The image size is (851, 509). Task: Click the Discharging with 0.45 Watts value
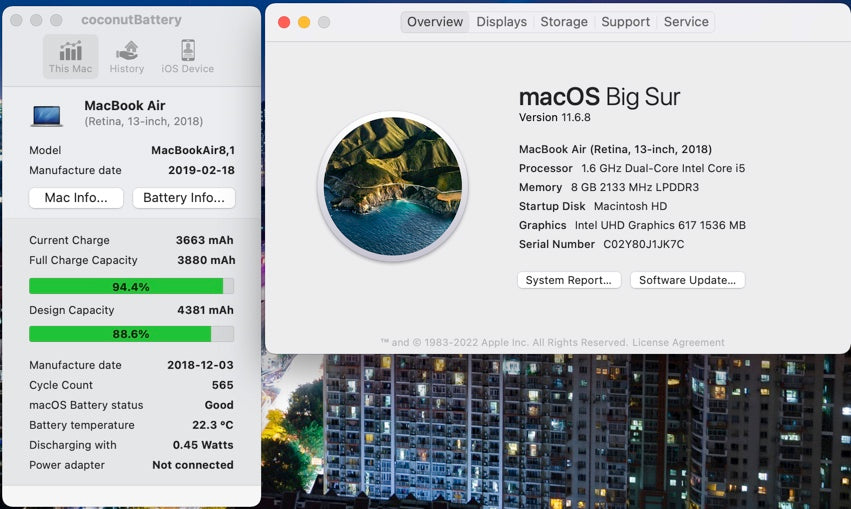(203, 445)
